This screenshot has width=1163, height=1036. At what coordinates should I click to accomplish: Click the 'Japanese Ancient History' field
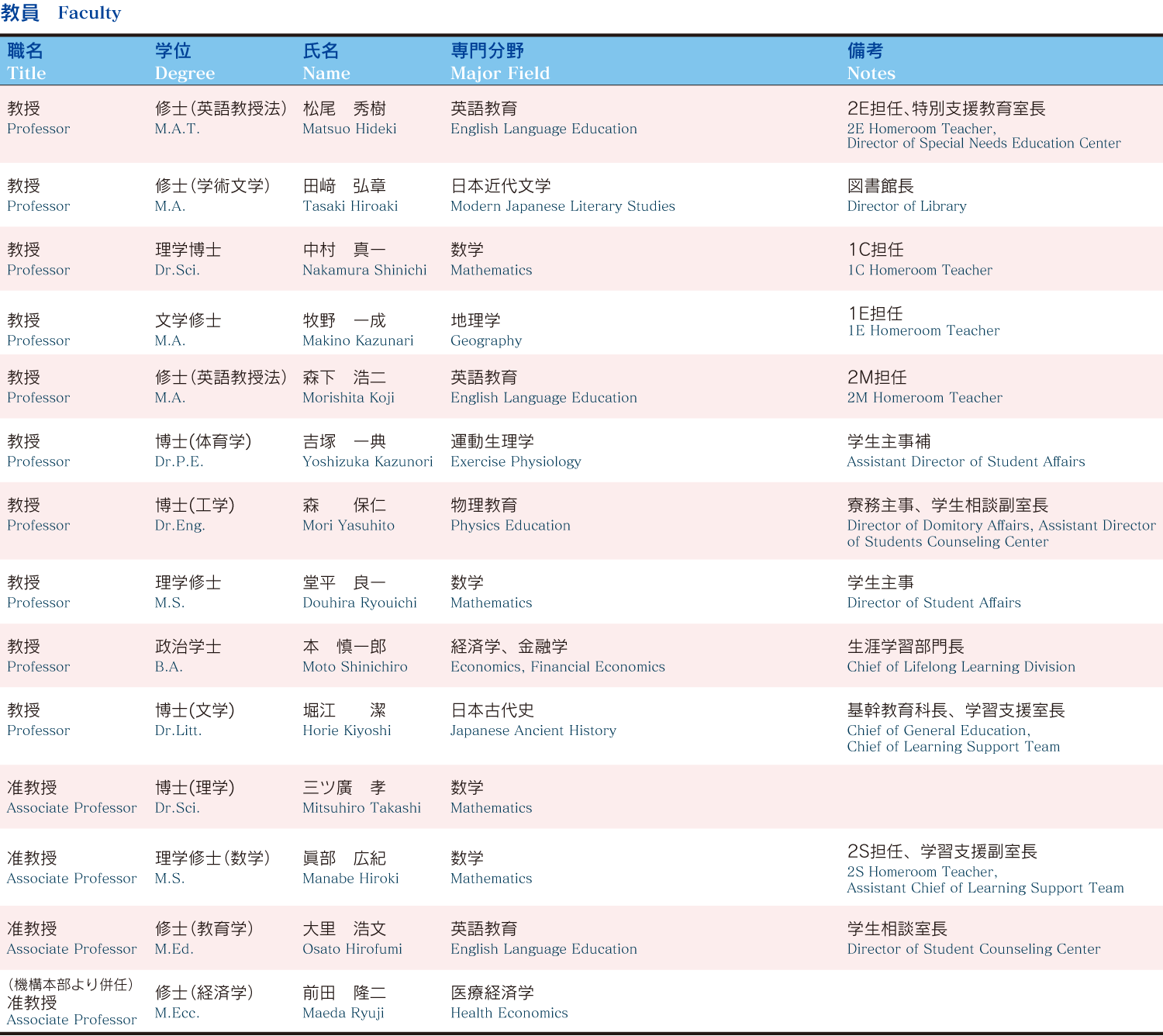[533, 730]
